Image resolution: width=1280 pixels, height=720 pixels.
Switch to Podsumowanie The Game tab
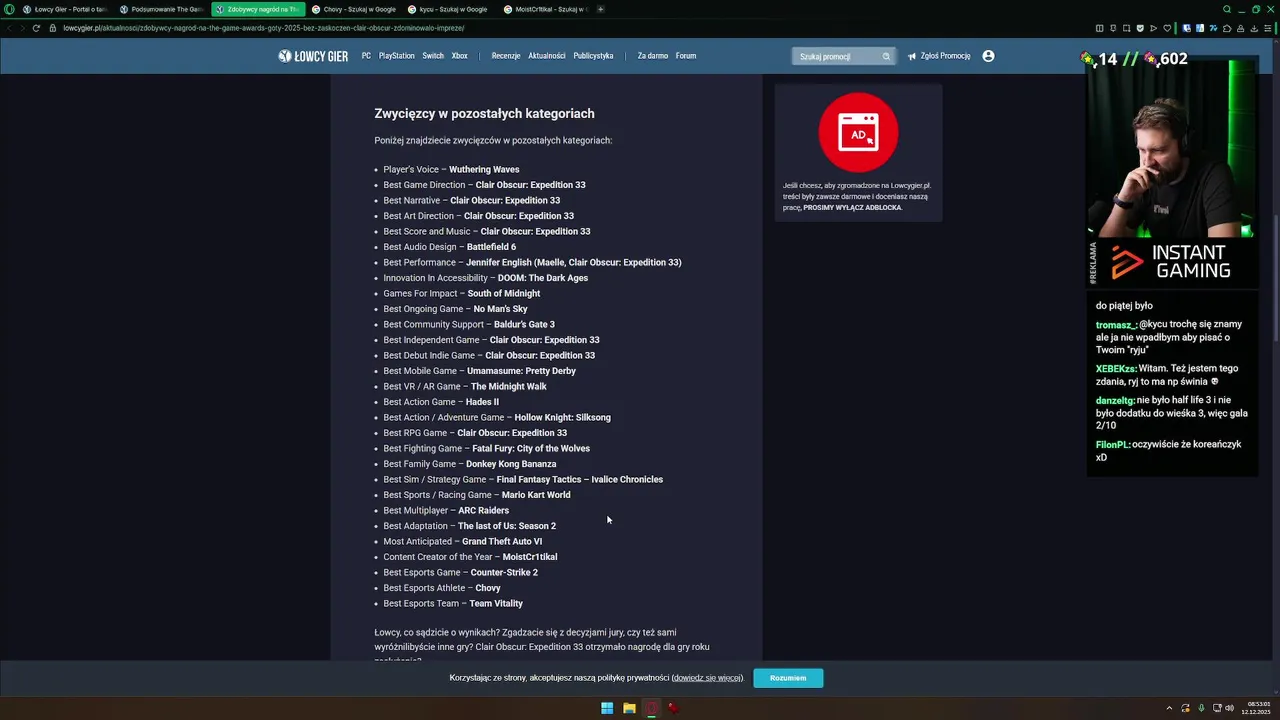pyautogui.click(x=160, y=9)
